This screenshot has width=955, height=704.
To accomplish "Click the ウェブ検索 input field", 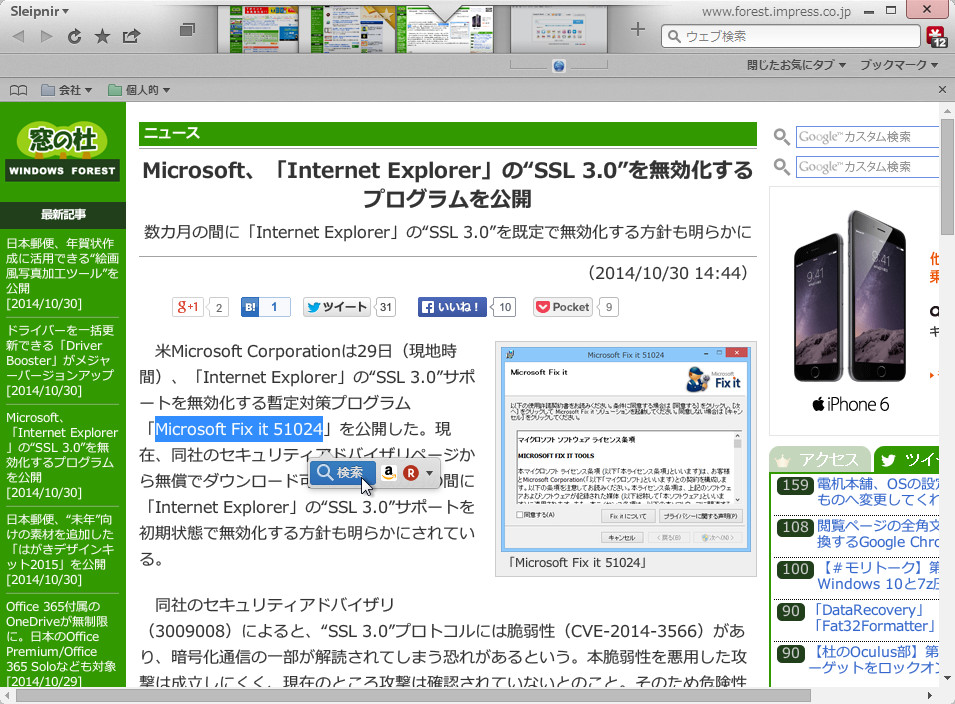I will [x=790, y=35].
